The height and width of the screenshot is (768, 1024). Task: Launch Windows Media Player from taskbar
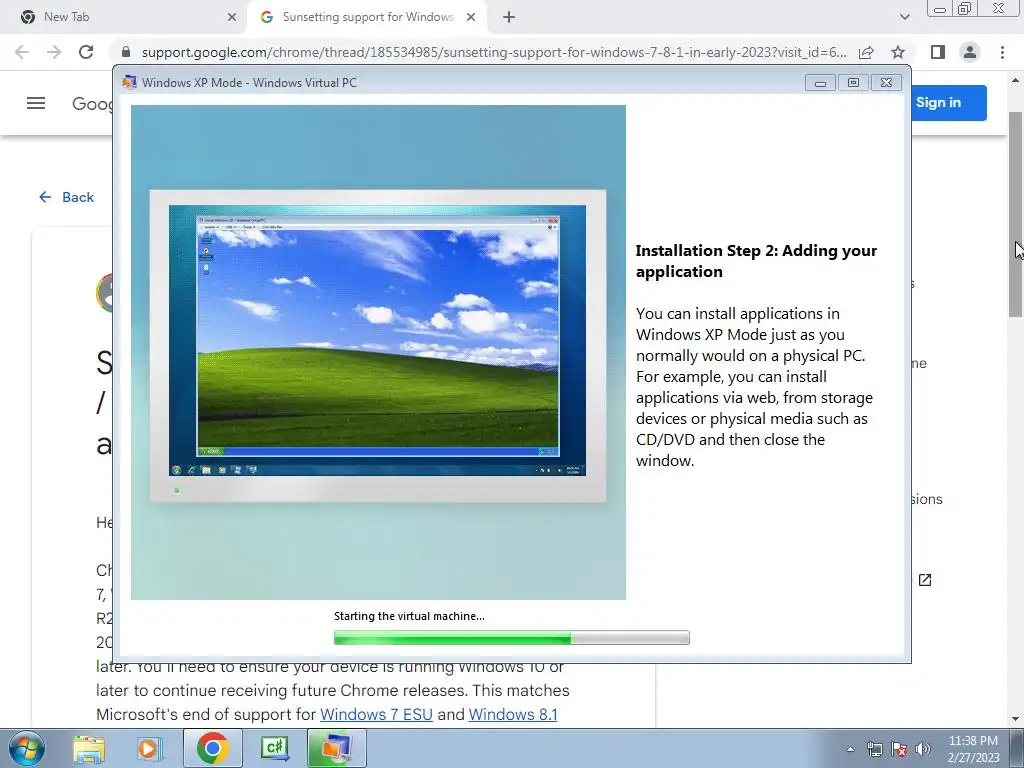pyautogui.click(x=148, y=748)
